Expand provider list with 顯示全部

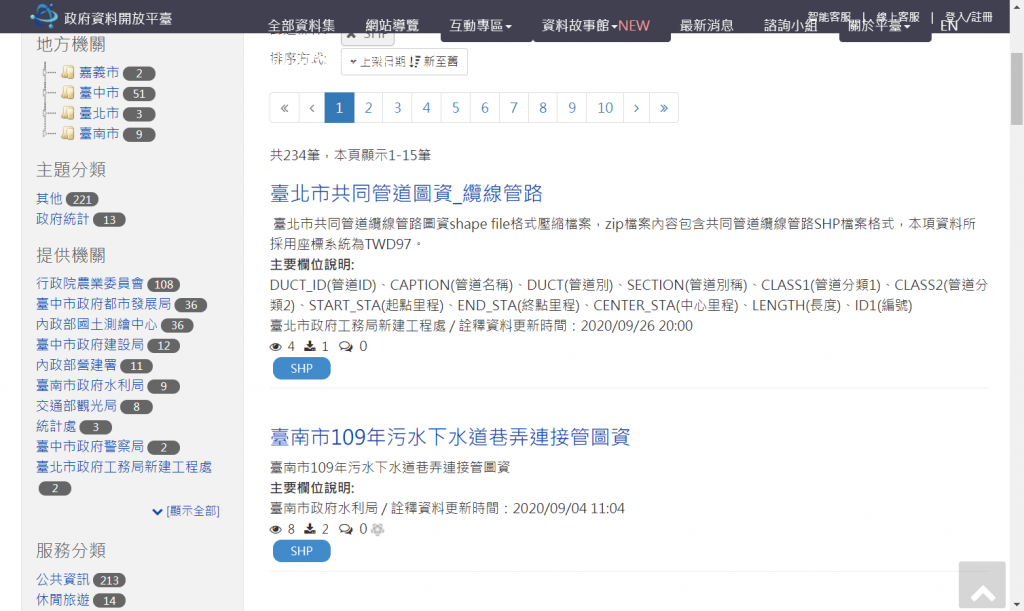point(186,511)
